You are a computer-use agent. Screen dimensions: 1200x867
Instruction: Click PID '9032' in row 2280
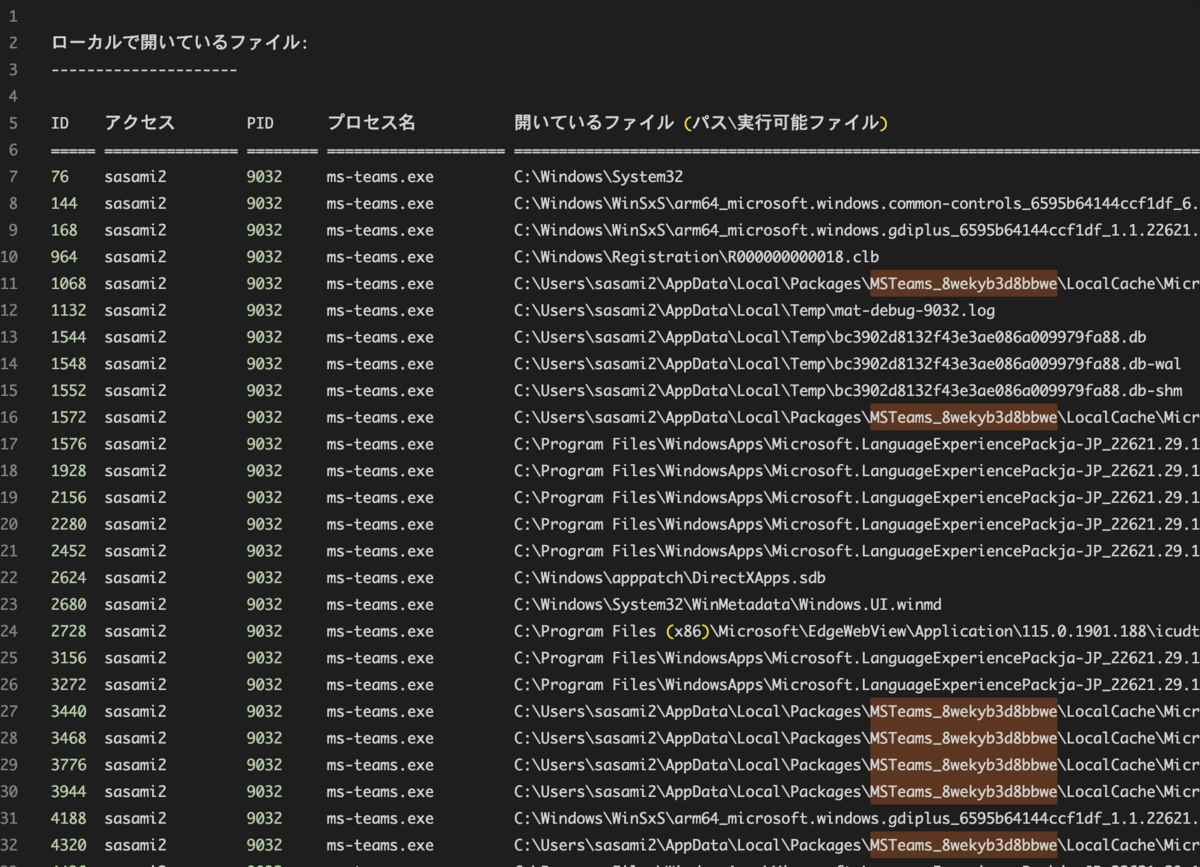[x=264, y=525]
